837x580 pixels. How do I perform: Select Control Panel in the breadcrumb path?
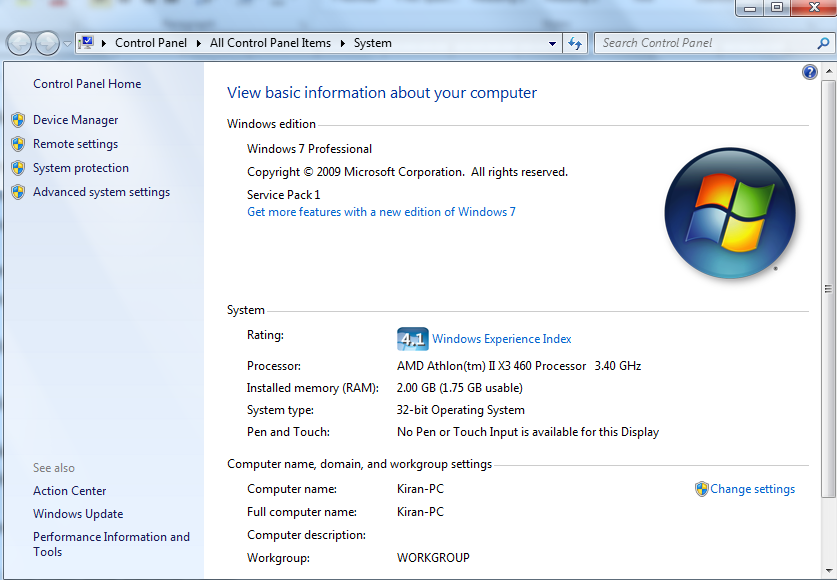151,42
